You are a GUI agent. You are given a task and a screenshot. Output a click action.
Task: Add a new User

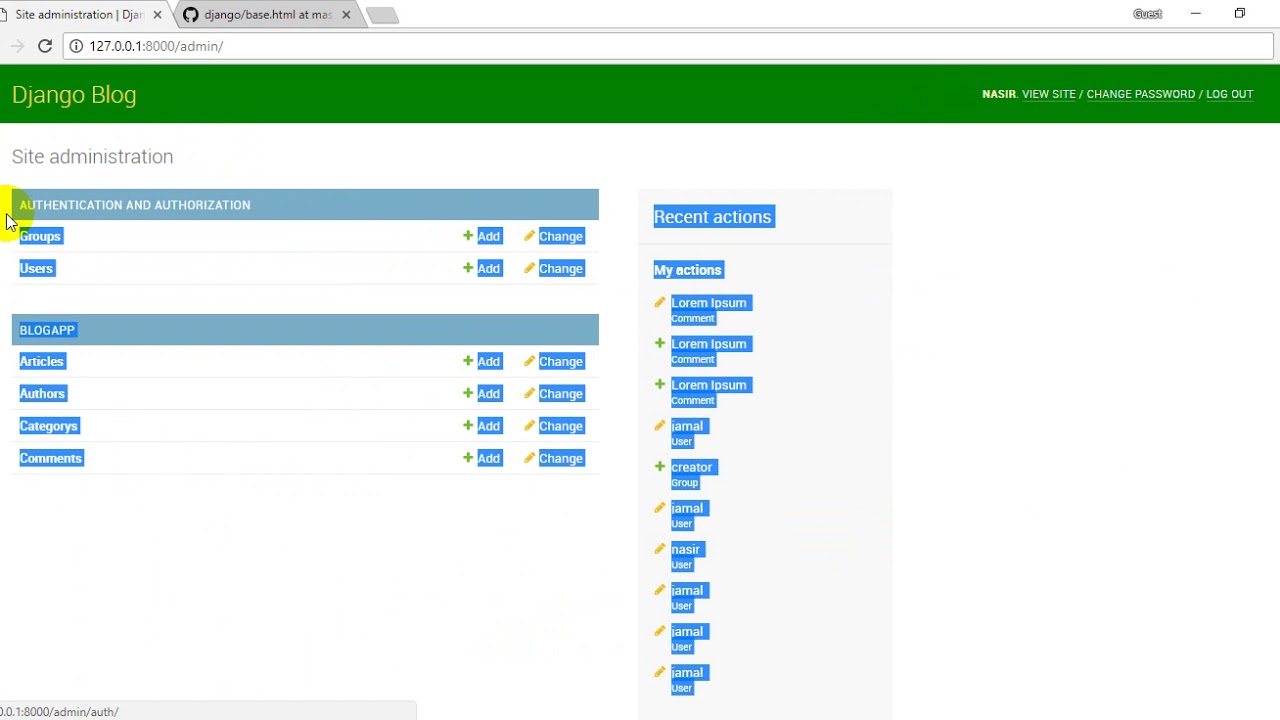[482, 268]
